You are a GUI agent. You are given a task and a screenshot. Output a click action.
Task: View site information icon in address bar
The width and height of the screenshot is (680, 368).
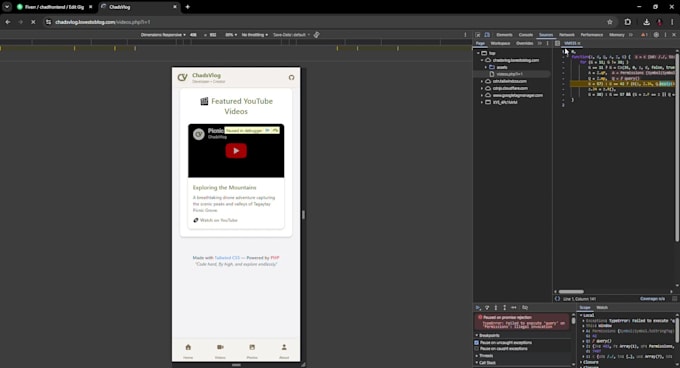pos(48,22)
